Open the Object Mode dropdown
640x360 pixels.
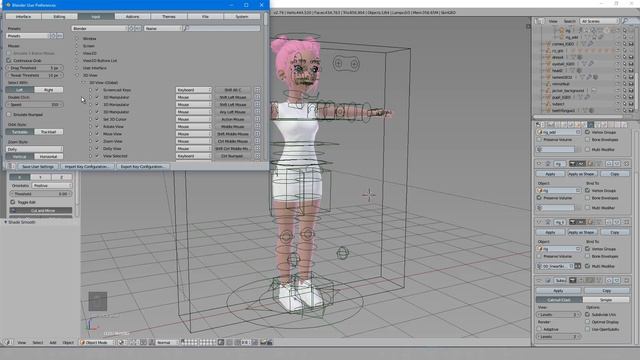click(98, 342)
